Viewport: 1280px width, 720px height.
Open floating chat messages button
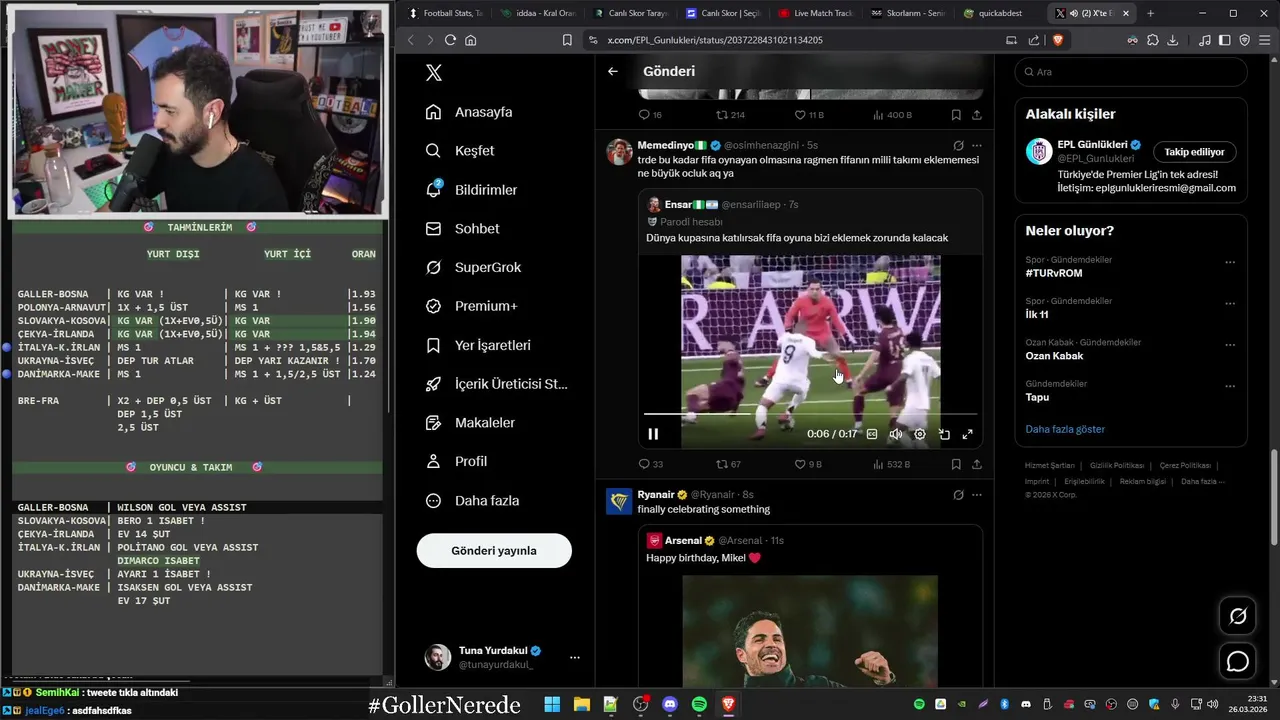pyautogui.click(x=1238, y=662)
